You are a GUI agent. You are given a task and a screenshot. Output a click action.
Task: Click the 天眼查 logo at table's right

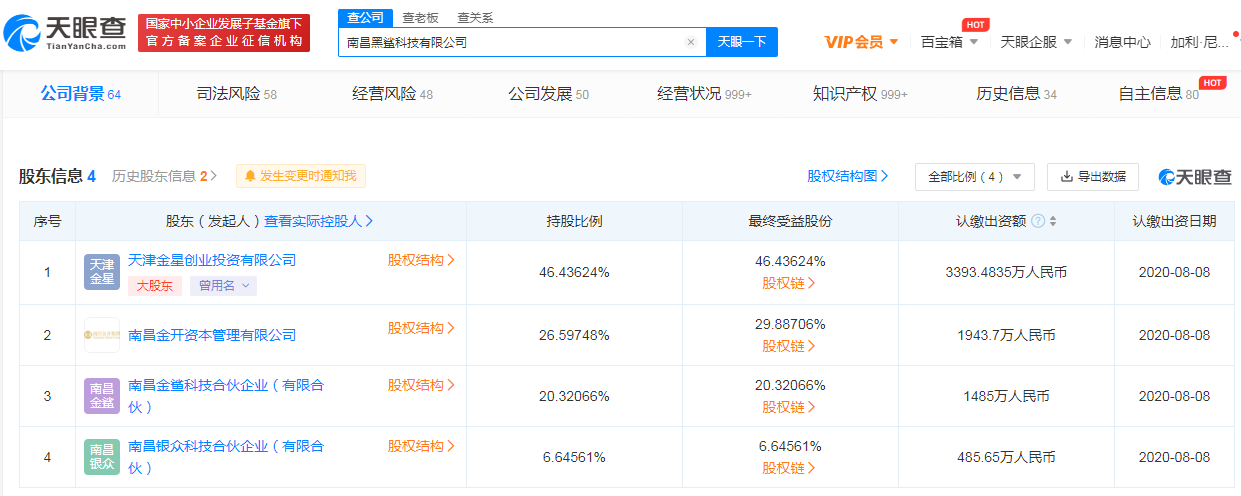pyautogui.click(x=1195, y=177)
